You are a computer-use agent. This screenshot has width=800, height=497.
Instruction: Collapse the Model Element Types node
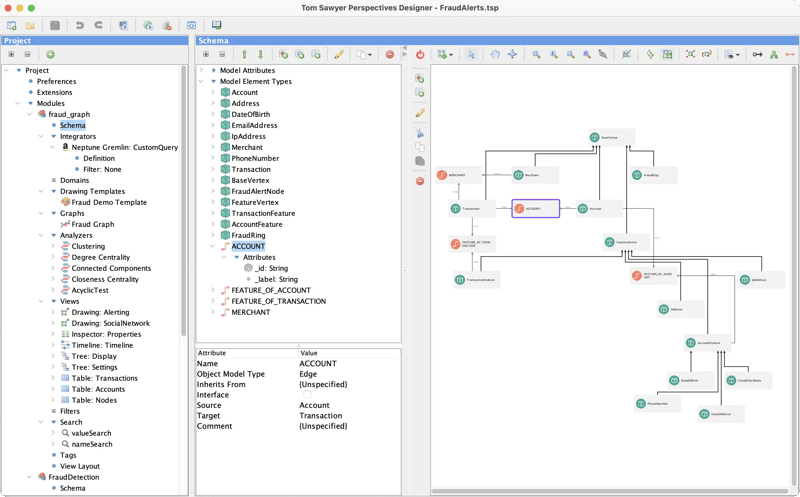pos(201,81)
